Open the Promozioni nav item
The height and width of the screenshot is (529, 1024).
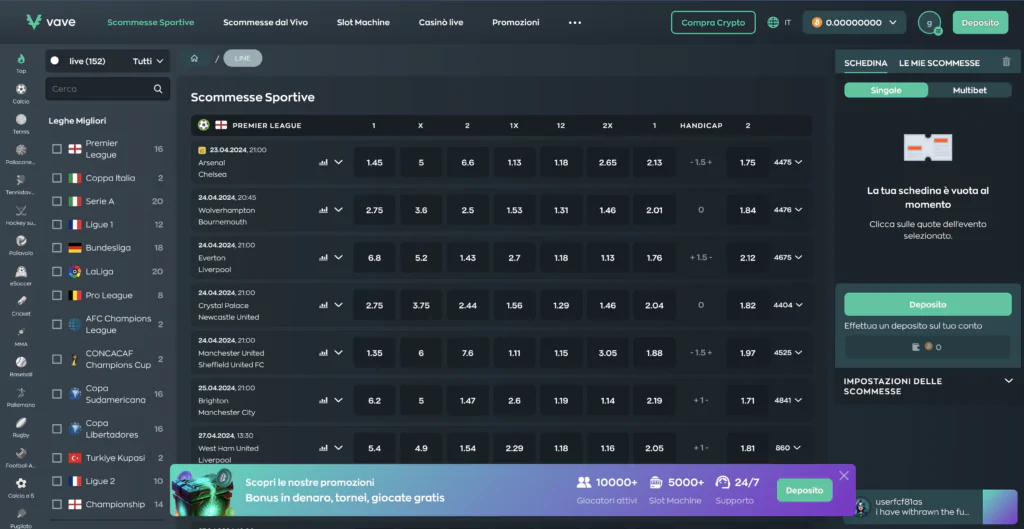[x=516, y=22]
